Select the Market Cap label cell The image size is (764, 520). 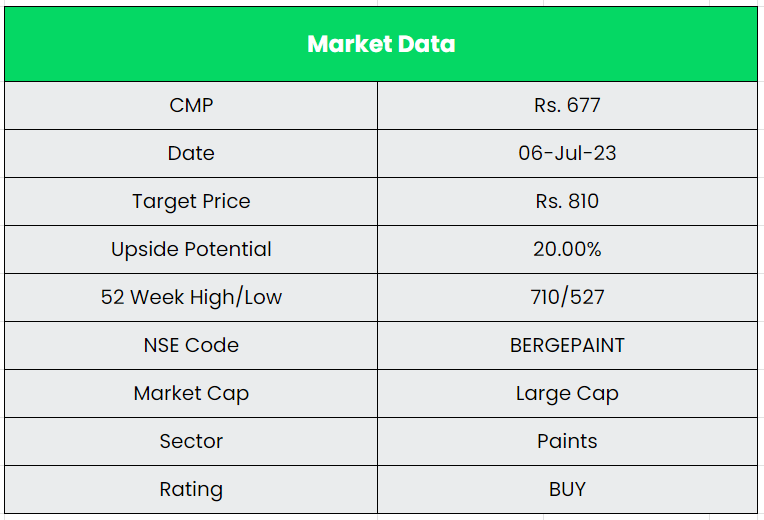click(191, 393)
